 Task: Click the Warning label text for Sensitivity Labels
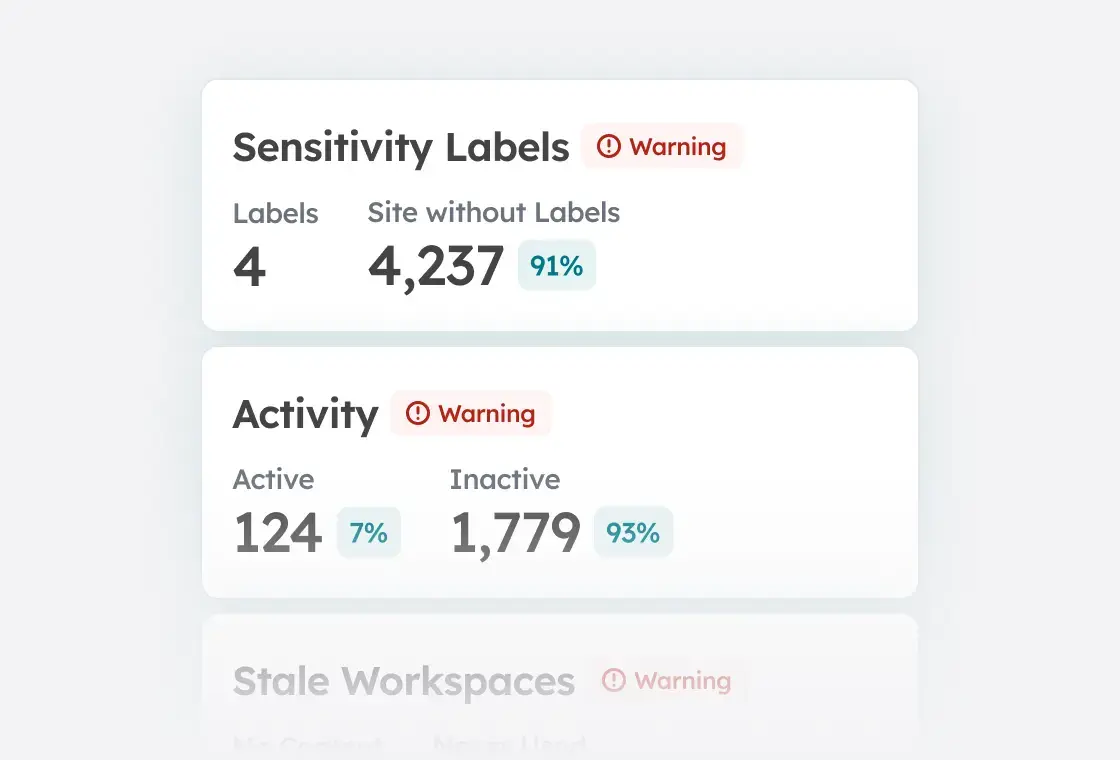coord(678,146)
